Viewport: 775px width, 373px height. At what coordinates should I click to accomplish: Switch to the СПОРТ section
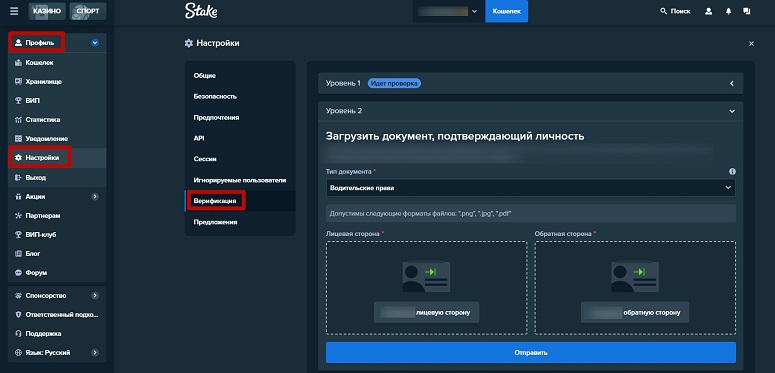pyautogui.click(x=88, y=11)
